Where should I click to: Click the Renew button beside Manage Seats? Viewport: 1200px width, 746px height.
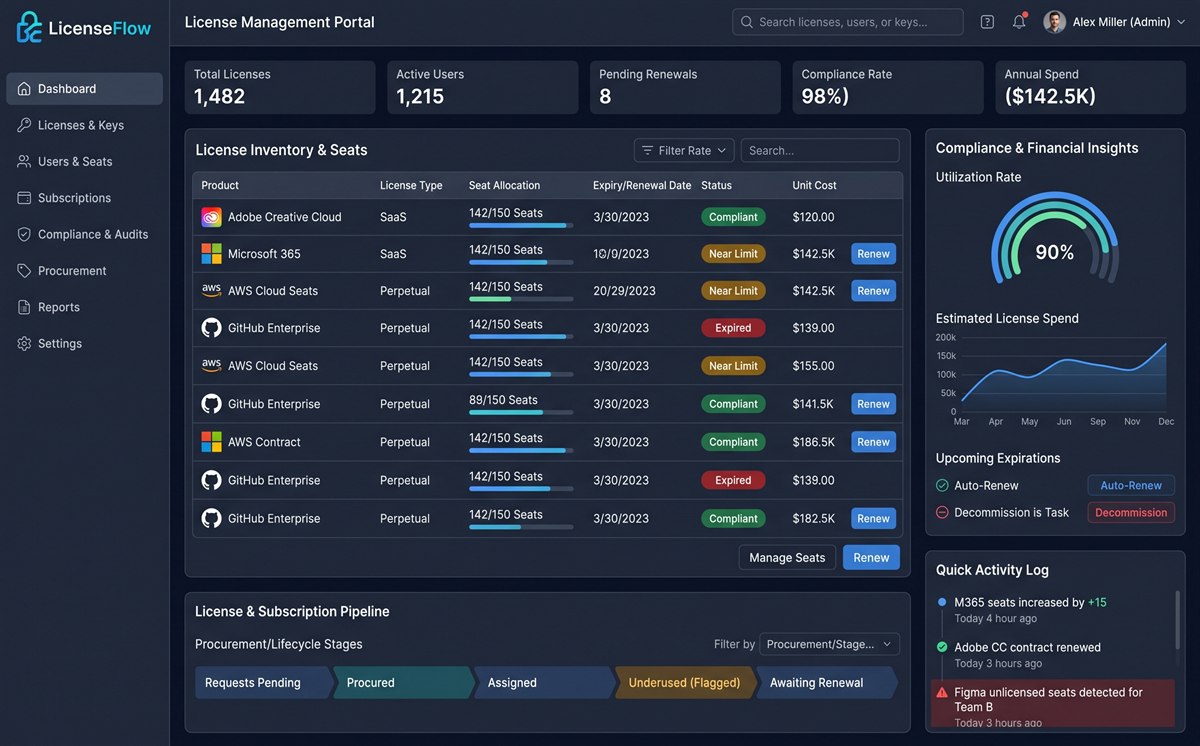tap(871, 558)
